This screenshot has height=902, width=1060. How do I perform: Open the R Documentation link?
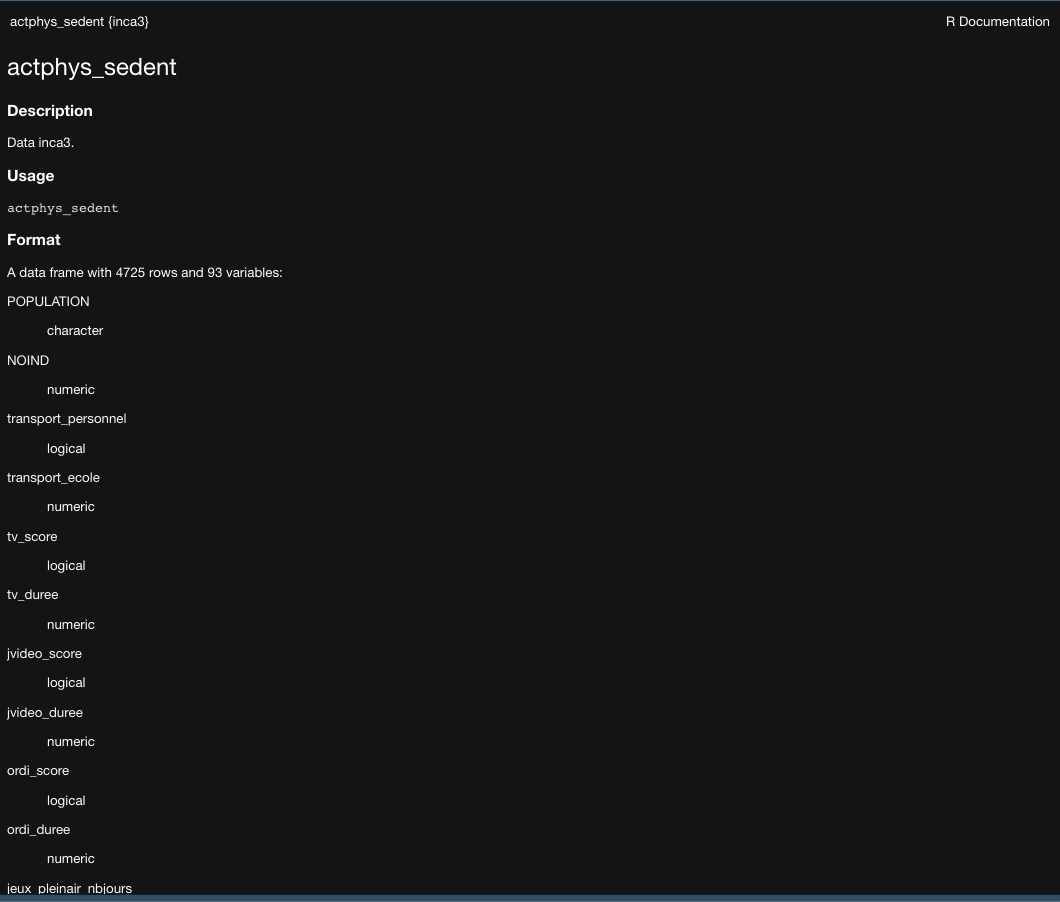(997, 21)
